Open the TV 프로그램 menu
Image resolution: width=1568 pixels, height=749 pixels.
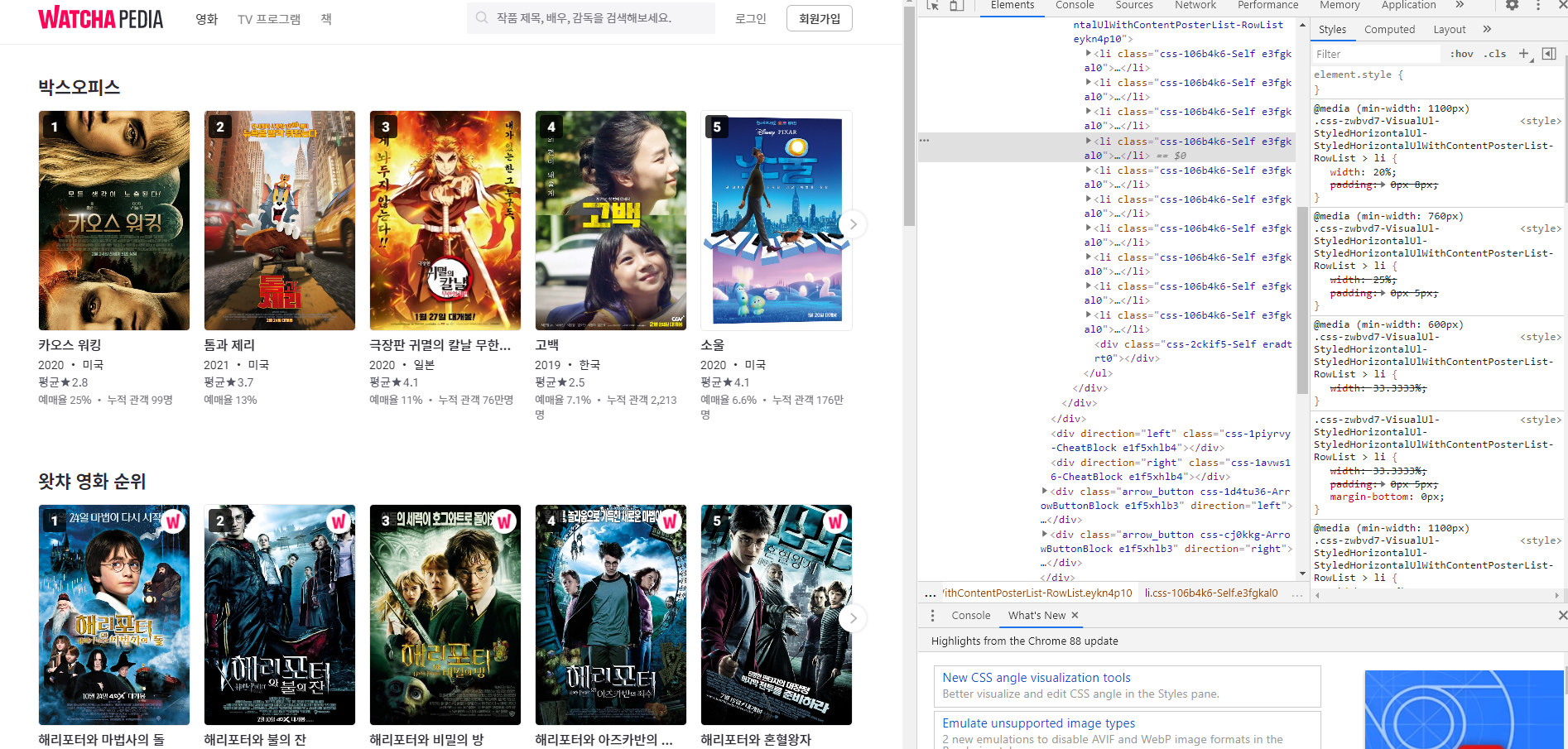(x=269, y=19)
